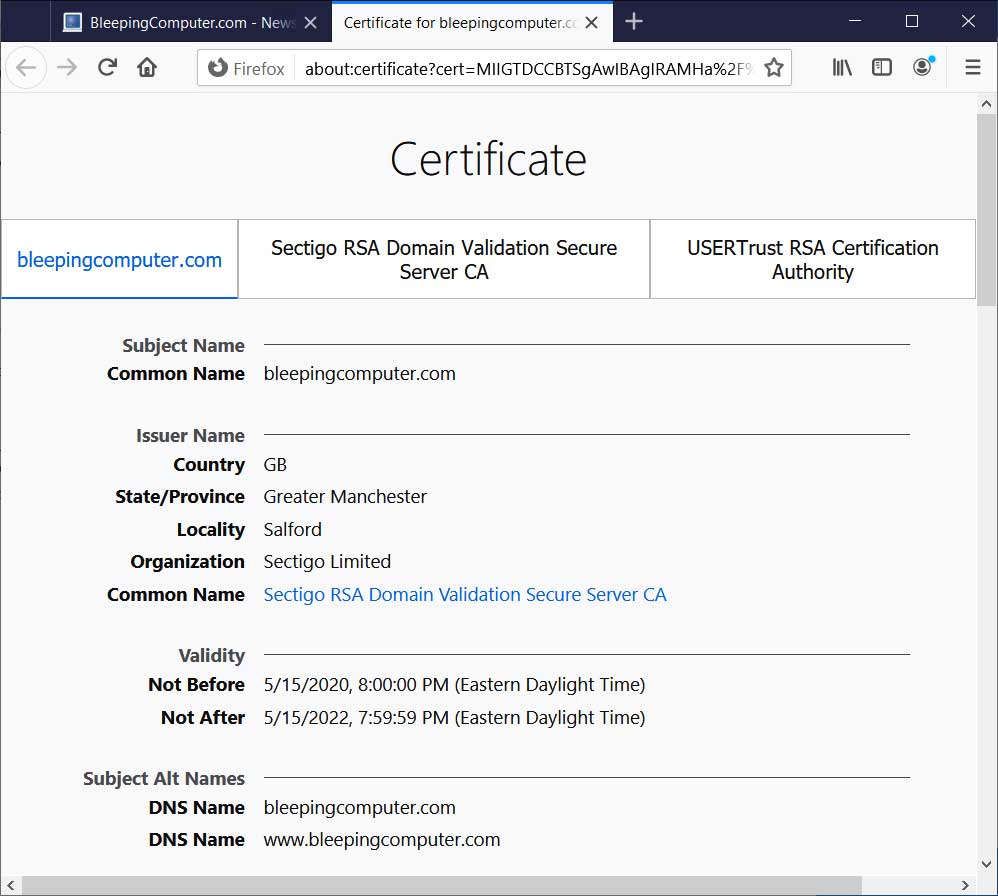Click the Not After date 5/15/2022
The image size is (998, 896).
click(454, 718)
